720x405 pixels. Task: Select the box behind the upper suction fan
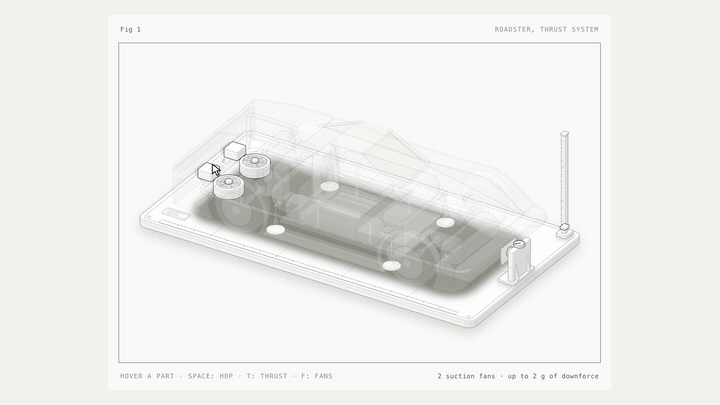pos(234,151)
